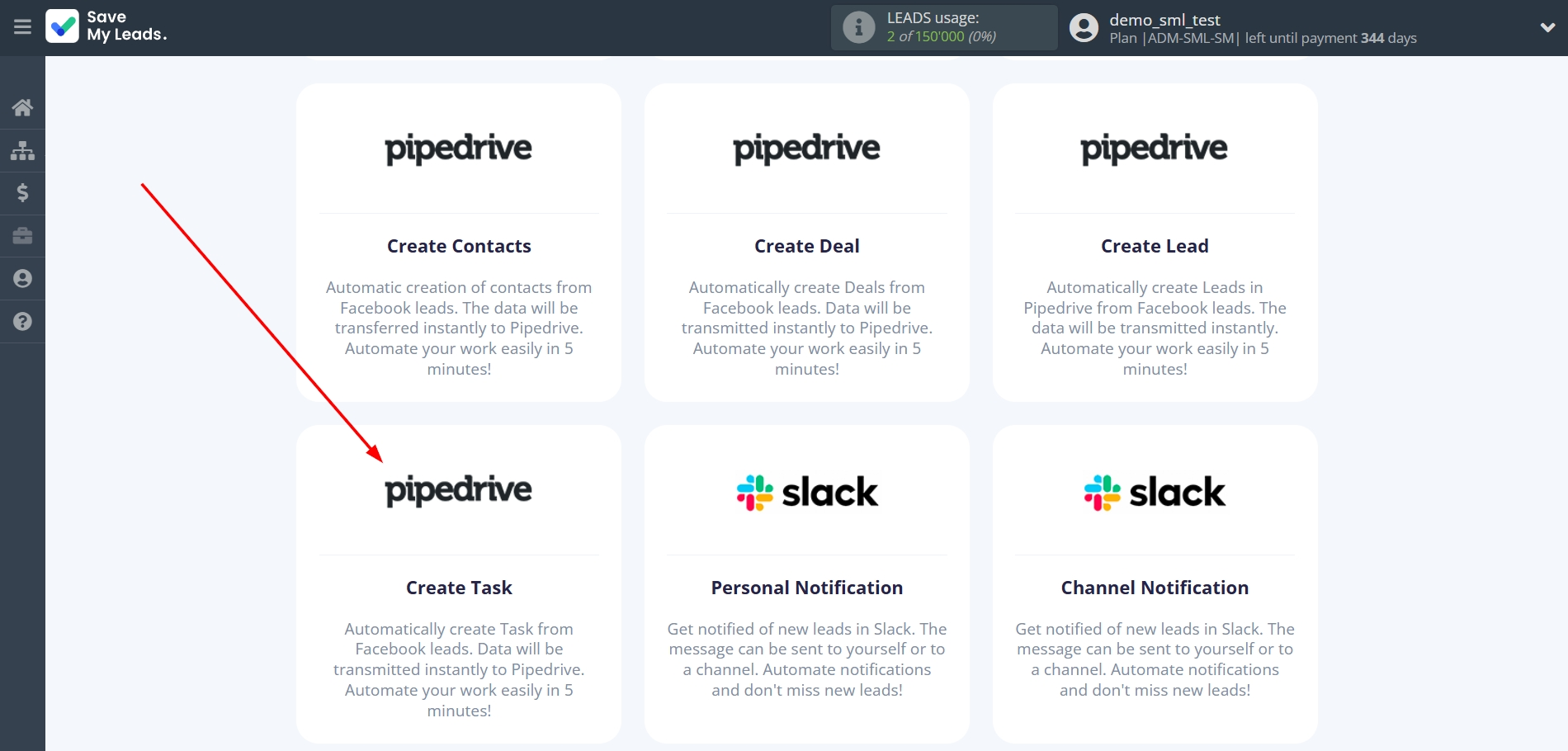Click the info icon next to LEADS usage

click(x=859, y=27)
